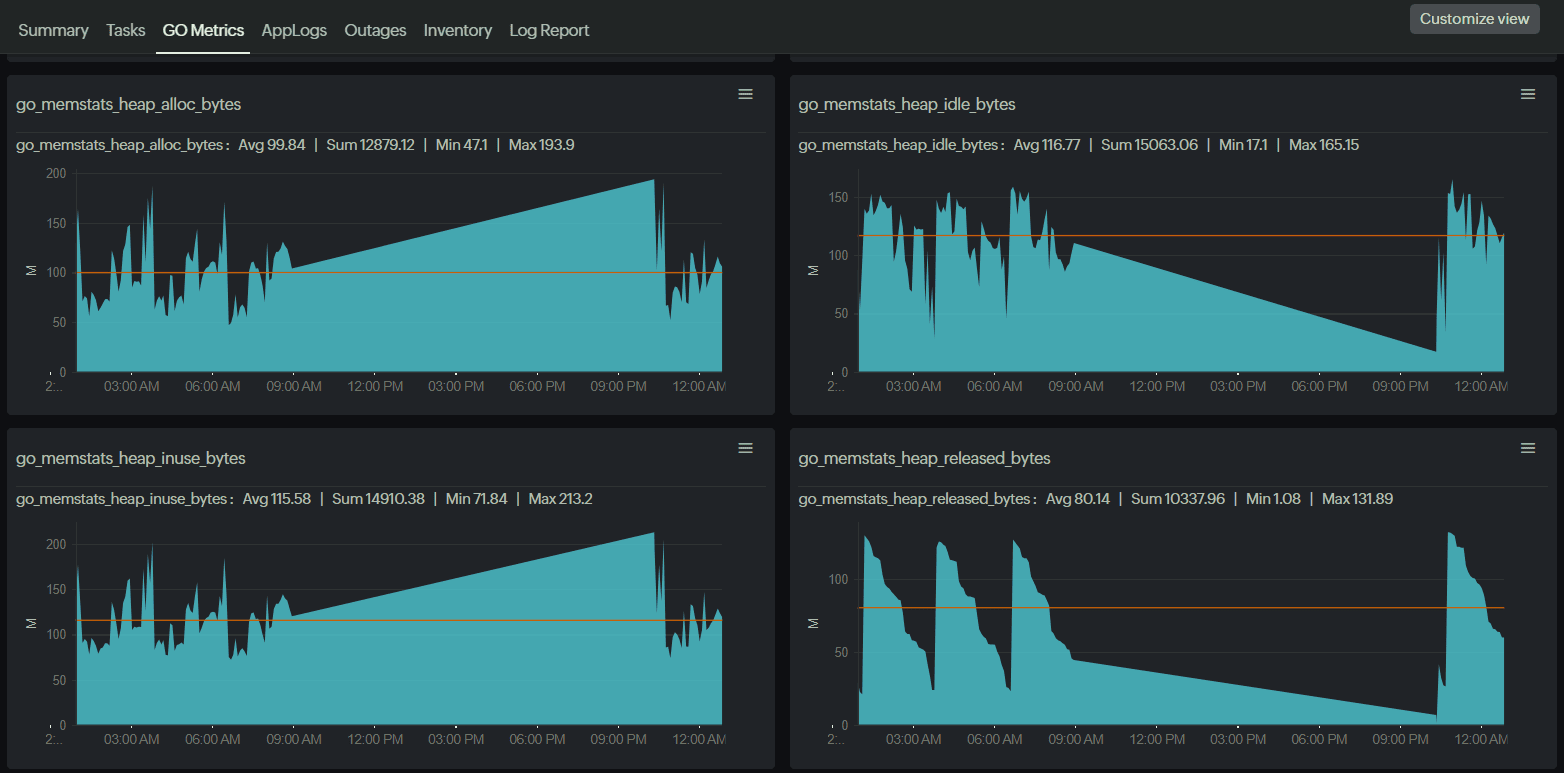Open hamburger menu for heap_released_bytes chart
Viewport: 1564px width, 773px height.
click(1527, 448)
